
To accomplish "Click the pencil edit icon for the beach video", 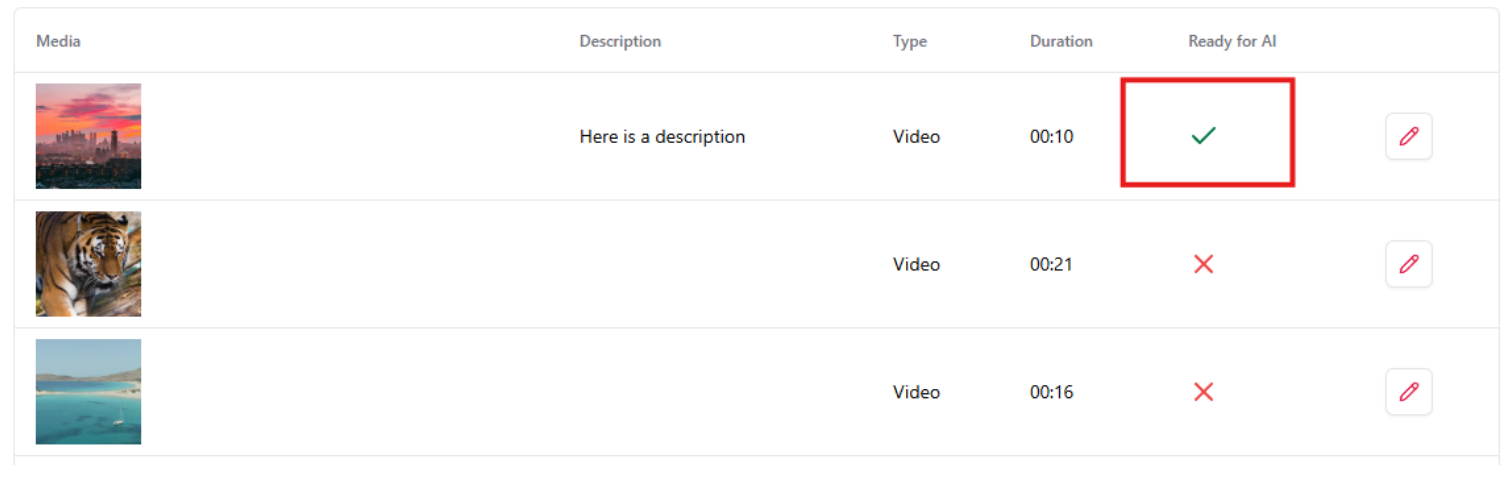I will pyautogui.click(x=1408, y=392).
